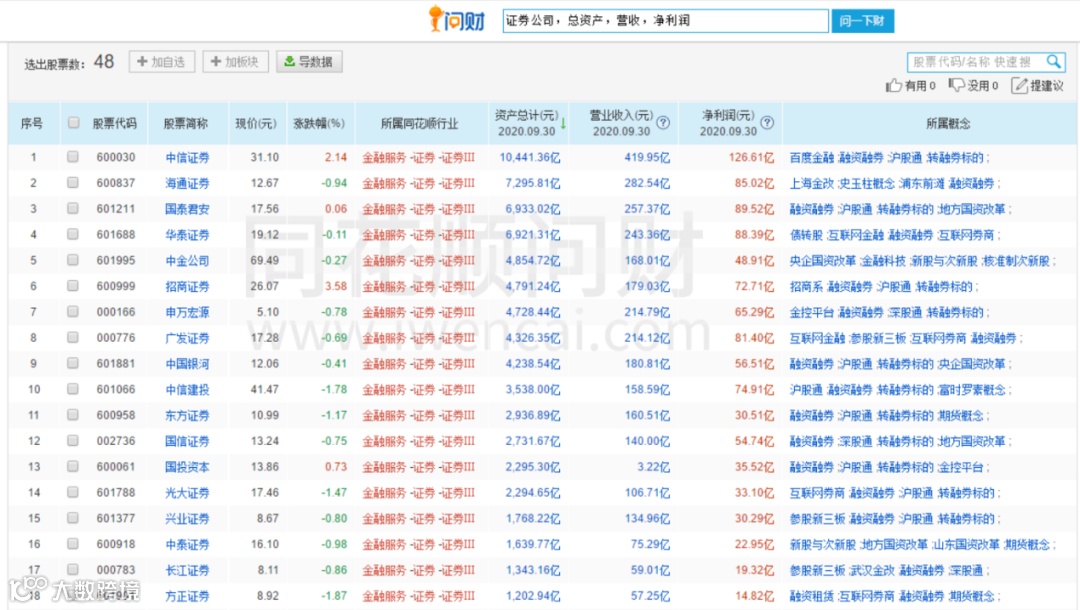1080x610 pixels.
Task: Sort by 涨跌幅(%) column header
Action: [319, 123]
